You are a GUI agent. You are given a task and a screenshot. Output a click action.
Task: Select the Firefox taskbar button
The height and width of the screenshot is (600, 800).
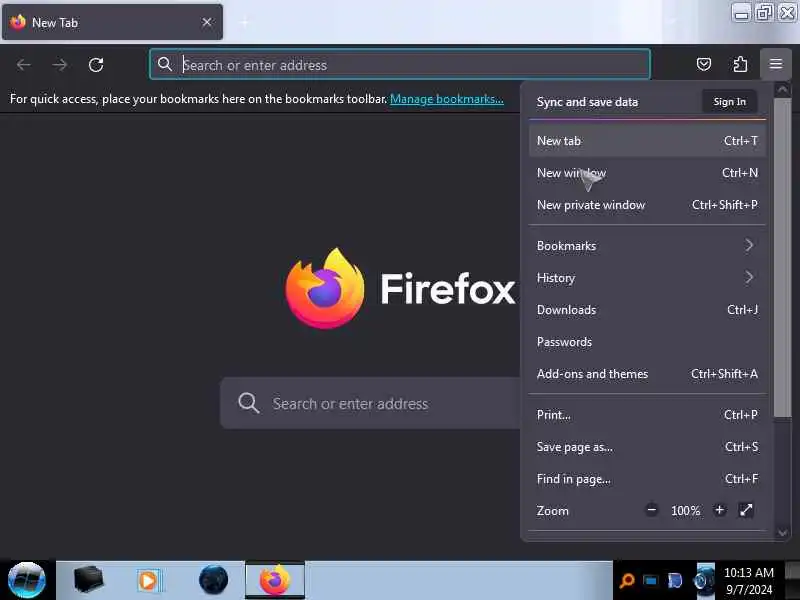(275, 580)
